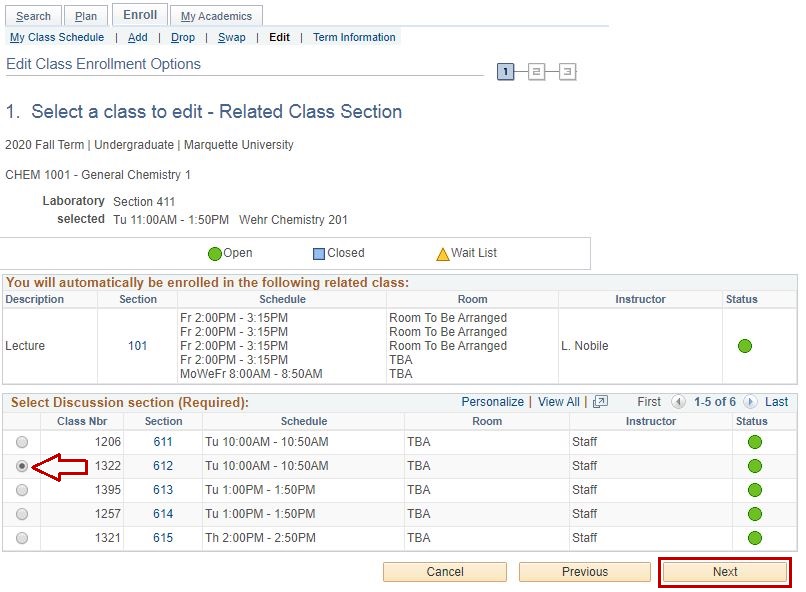Click step 1 indicator box

(x=506, y=72)
